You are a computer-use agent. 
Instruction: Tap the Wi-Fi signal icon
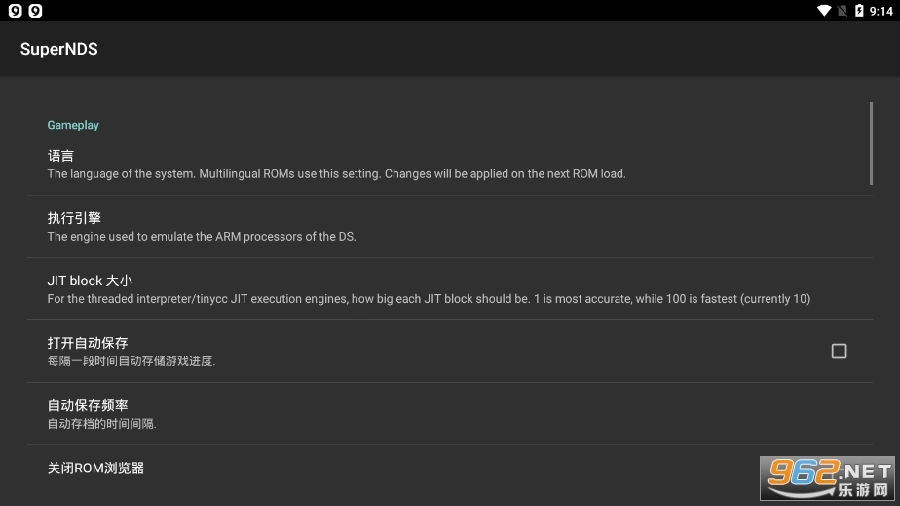823,11
